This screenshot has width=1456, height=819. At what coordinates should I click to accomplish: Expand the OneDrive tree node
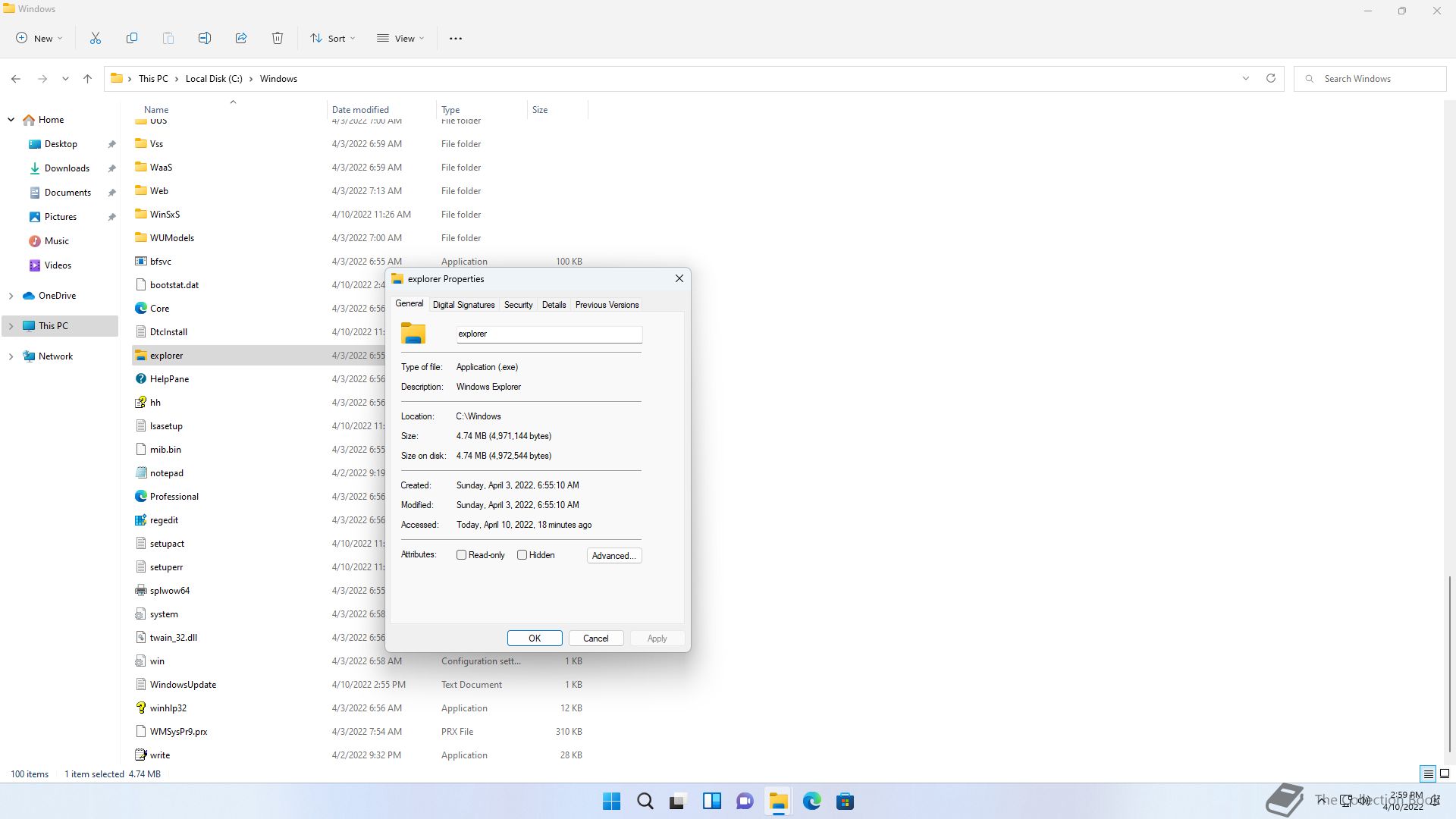click(x=11, y=296)
